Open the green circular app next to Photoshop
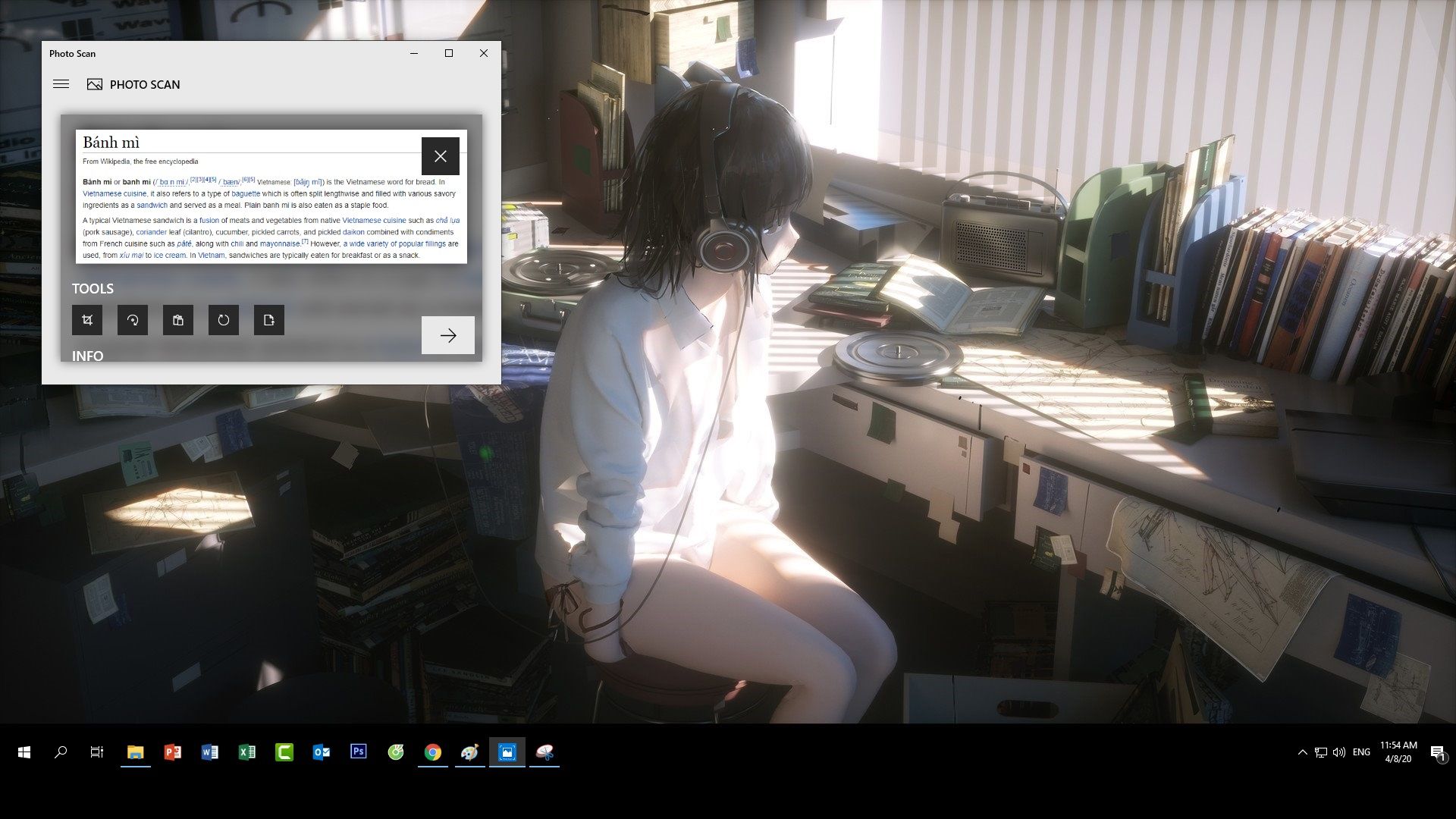The width and height of the screenshot is (1456, 819). click(x=395, y=752)
